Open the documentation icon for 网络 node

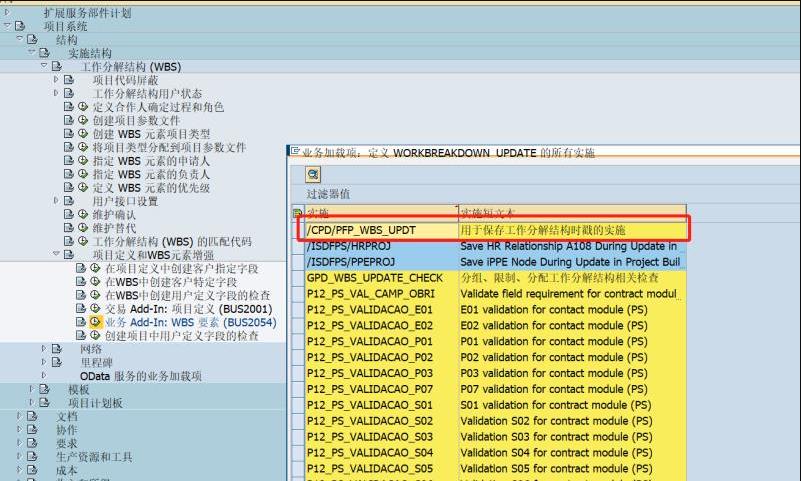(x=57, y=349)
